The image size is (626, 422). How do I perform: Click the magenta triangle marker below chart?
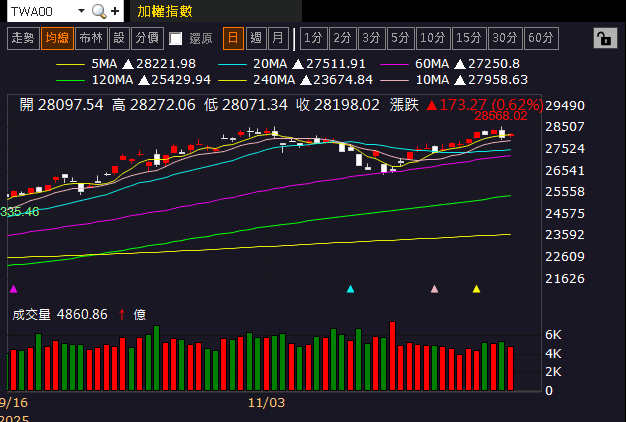tap(14, 289)
